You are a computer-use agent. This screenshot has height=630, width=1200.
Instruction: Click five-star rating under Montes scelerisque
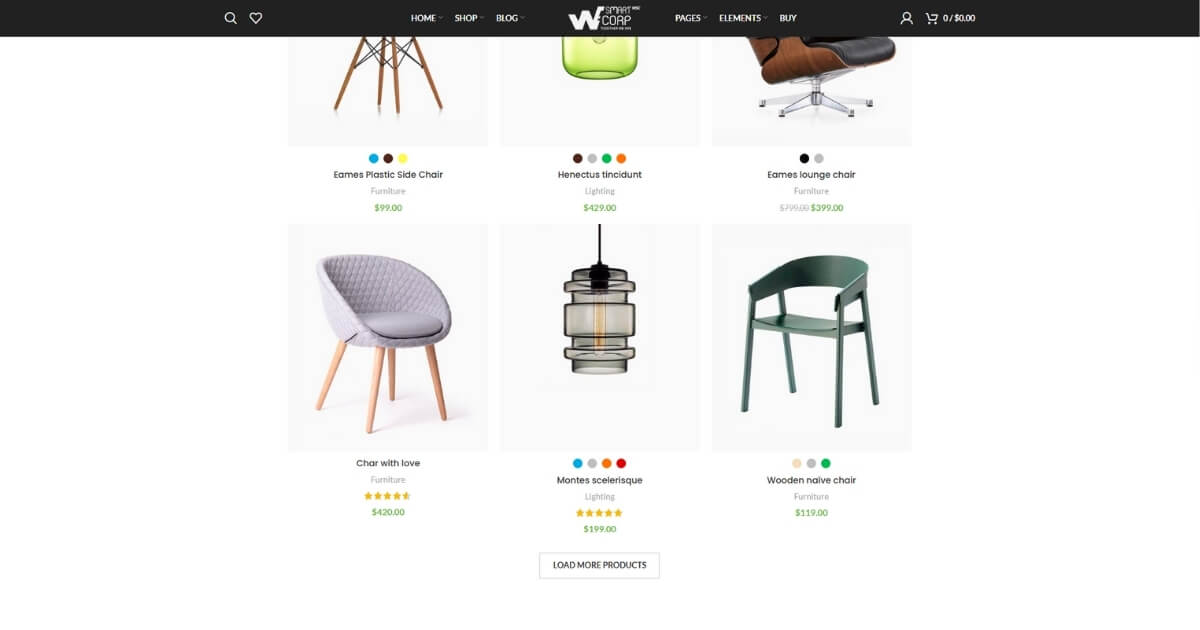[x=600, y=513]
